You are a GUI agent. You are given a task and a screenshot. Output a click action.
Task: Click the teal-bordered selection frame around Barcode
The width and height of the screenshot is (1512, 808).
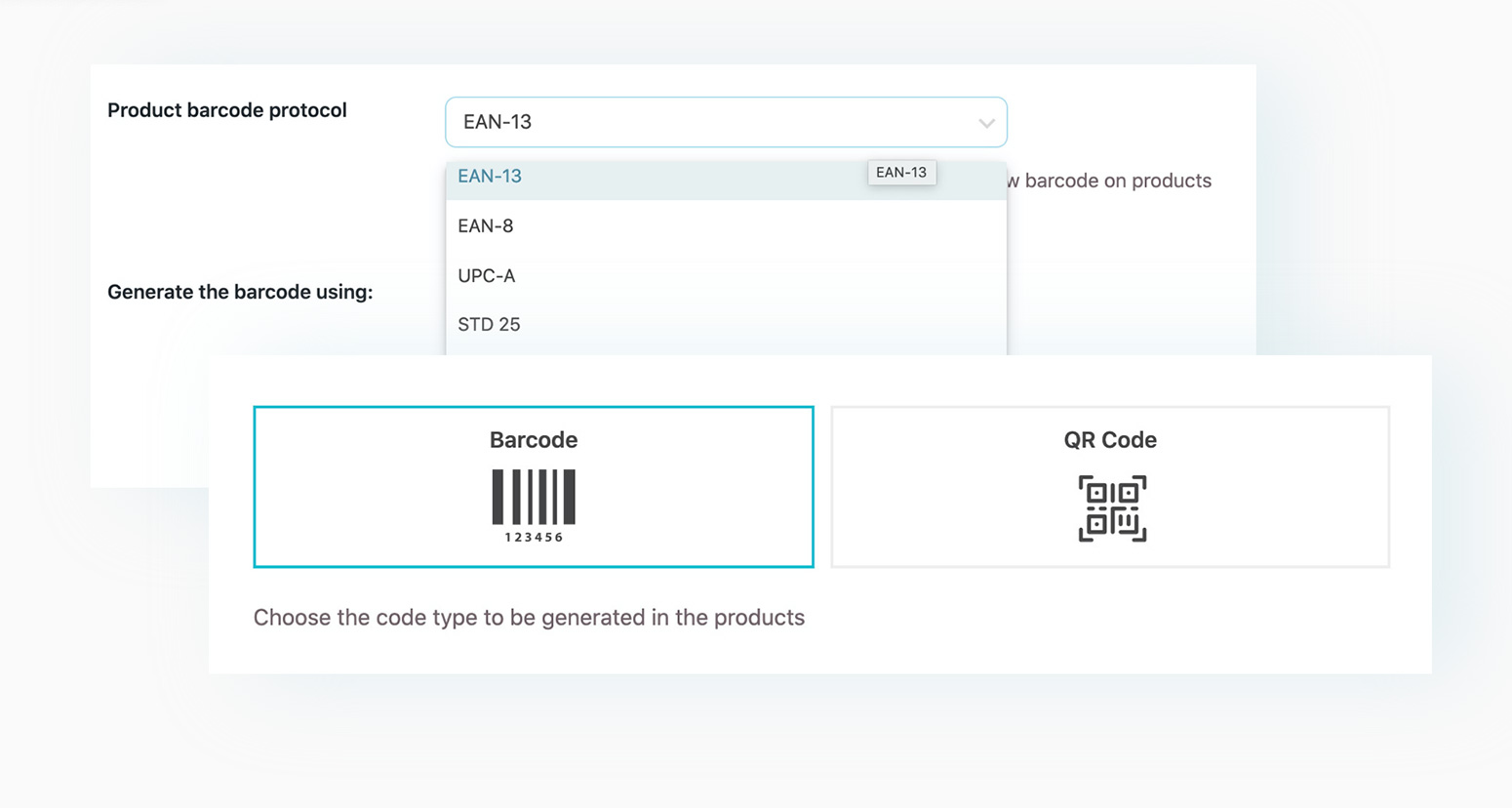pos(533,408)
